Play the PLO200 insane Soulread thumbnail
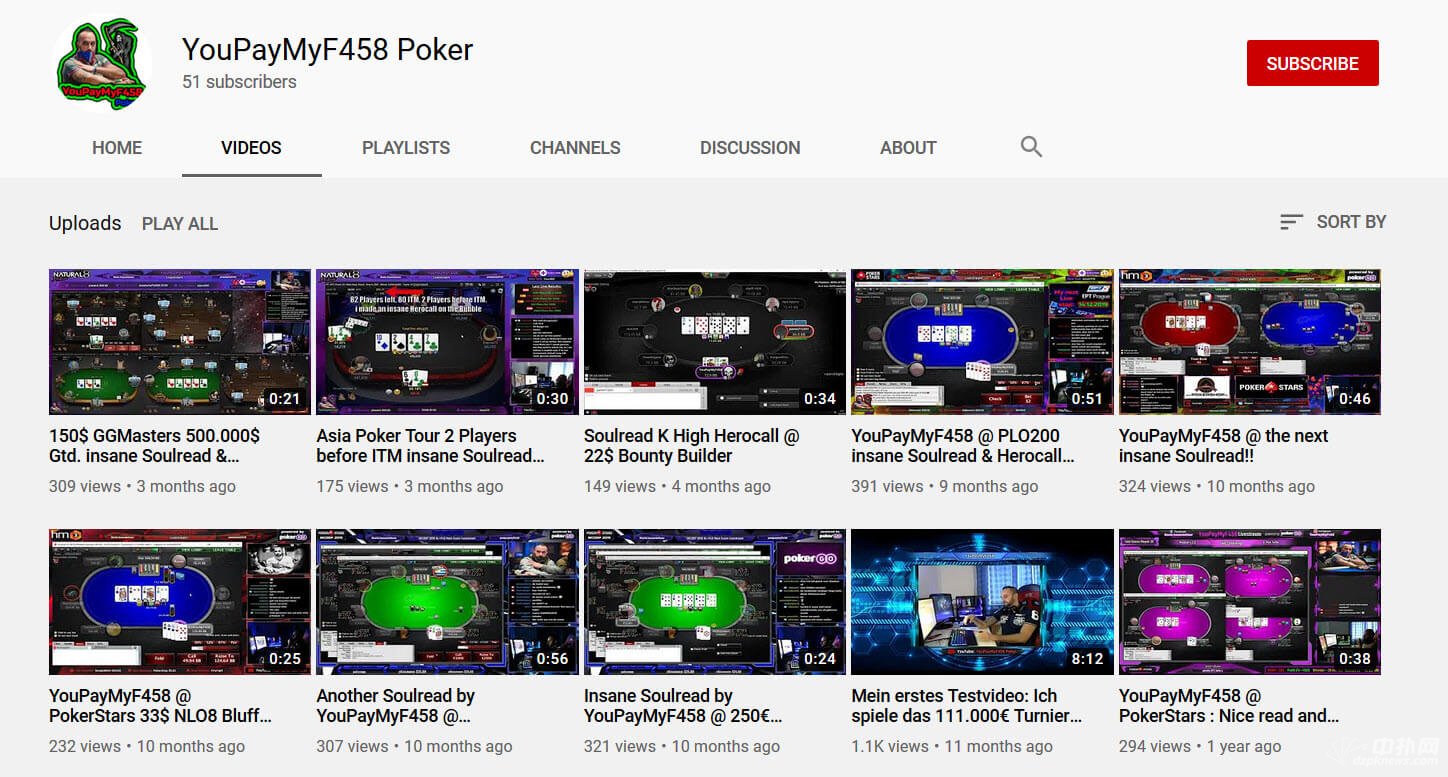1448x777 pixels. (982, 341)
